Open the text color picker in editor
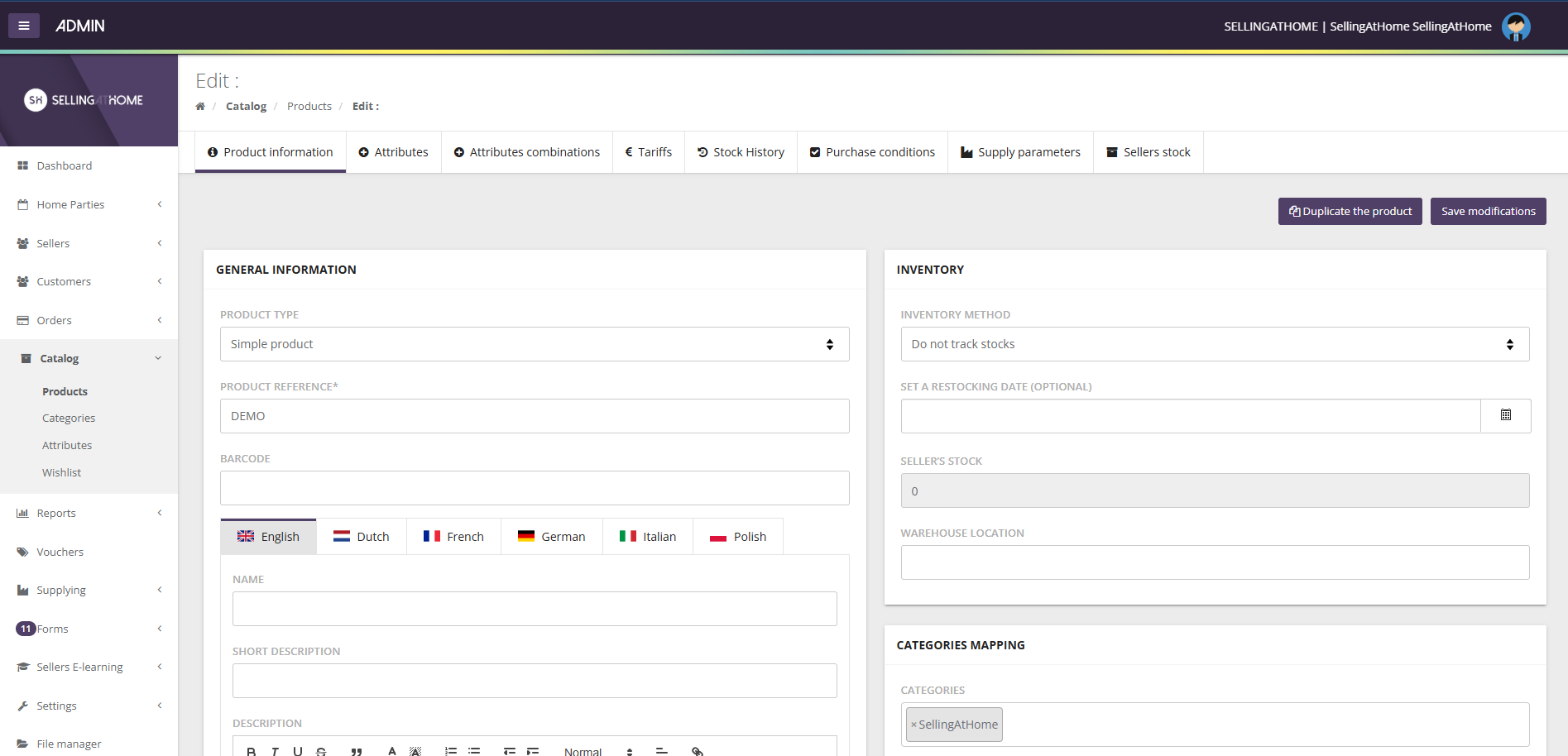Image resolution: width=1568 pixels, height=756 pixels. [x=392, y=751]
